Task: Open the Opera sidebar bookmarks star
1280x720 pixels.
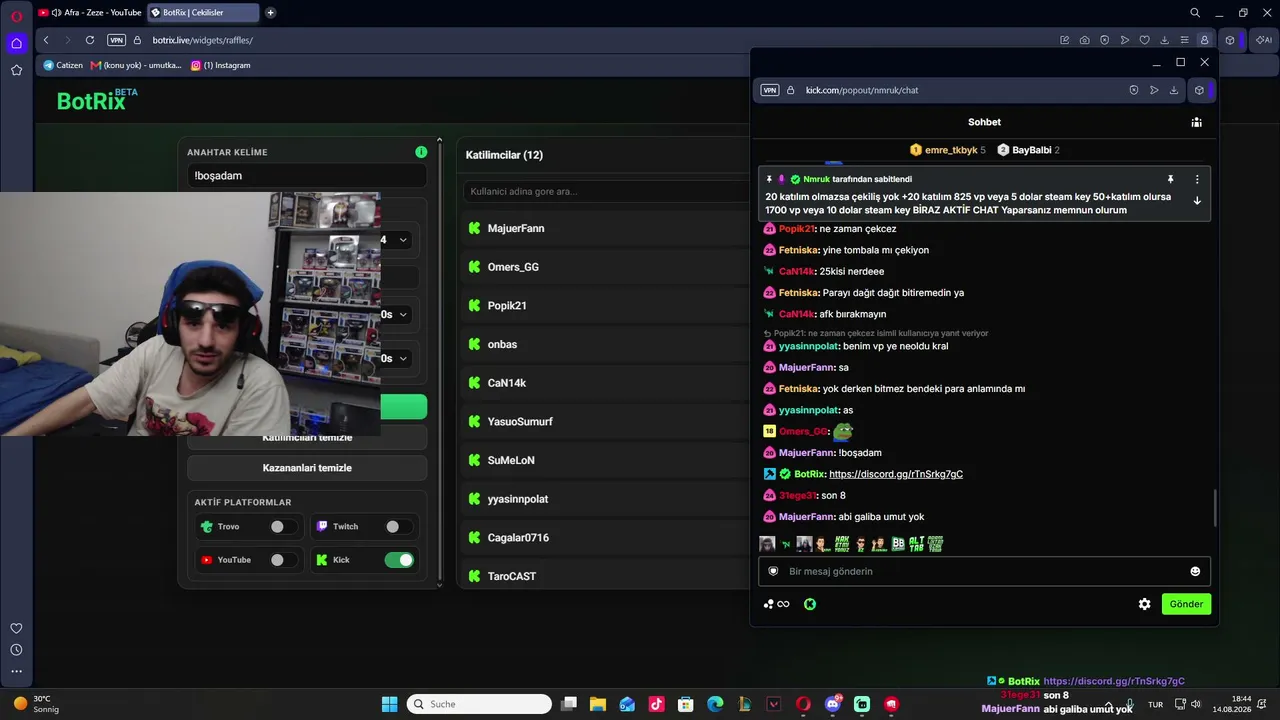Action: tap(16, 70)
